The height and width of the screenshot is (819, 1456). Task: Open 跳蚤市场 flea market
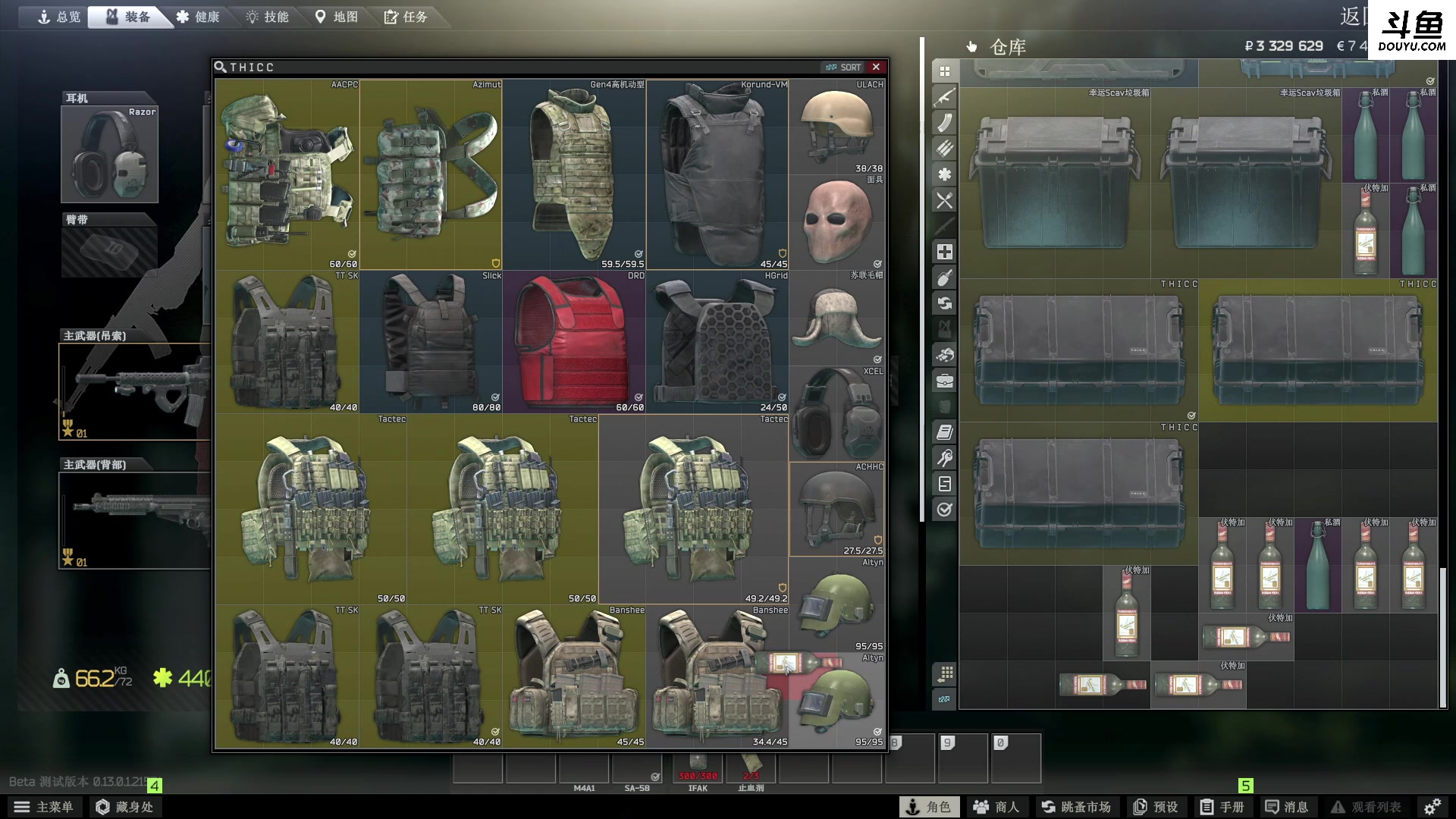1076,807
